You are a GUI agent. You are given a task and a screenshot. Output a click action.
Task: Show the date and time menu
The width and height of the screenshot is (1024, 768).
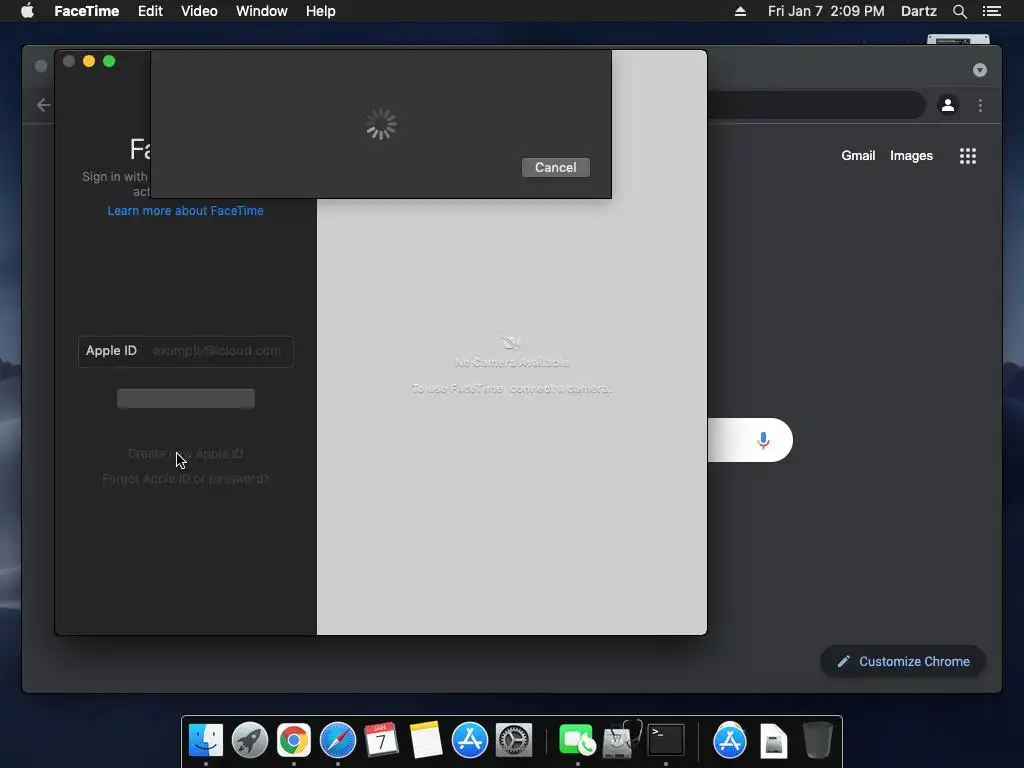826,11
